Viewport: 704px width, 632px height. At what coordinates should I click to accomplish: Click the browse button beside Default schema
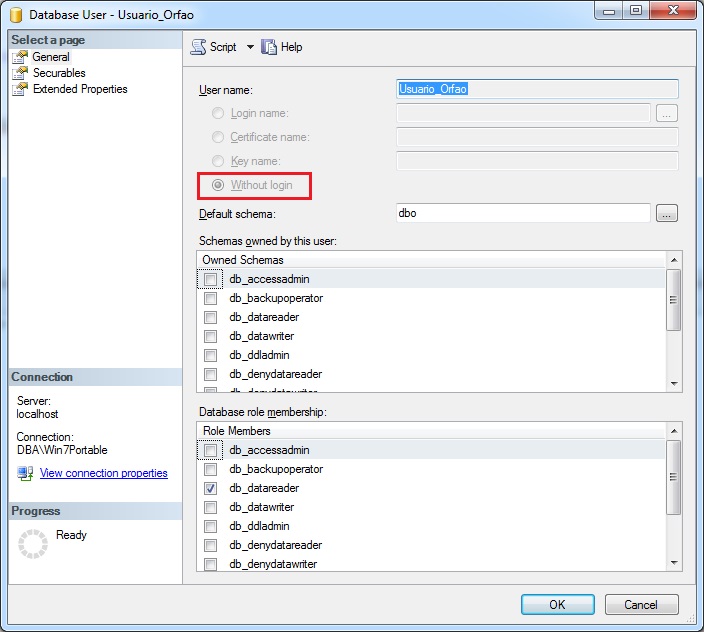667,213
